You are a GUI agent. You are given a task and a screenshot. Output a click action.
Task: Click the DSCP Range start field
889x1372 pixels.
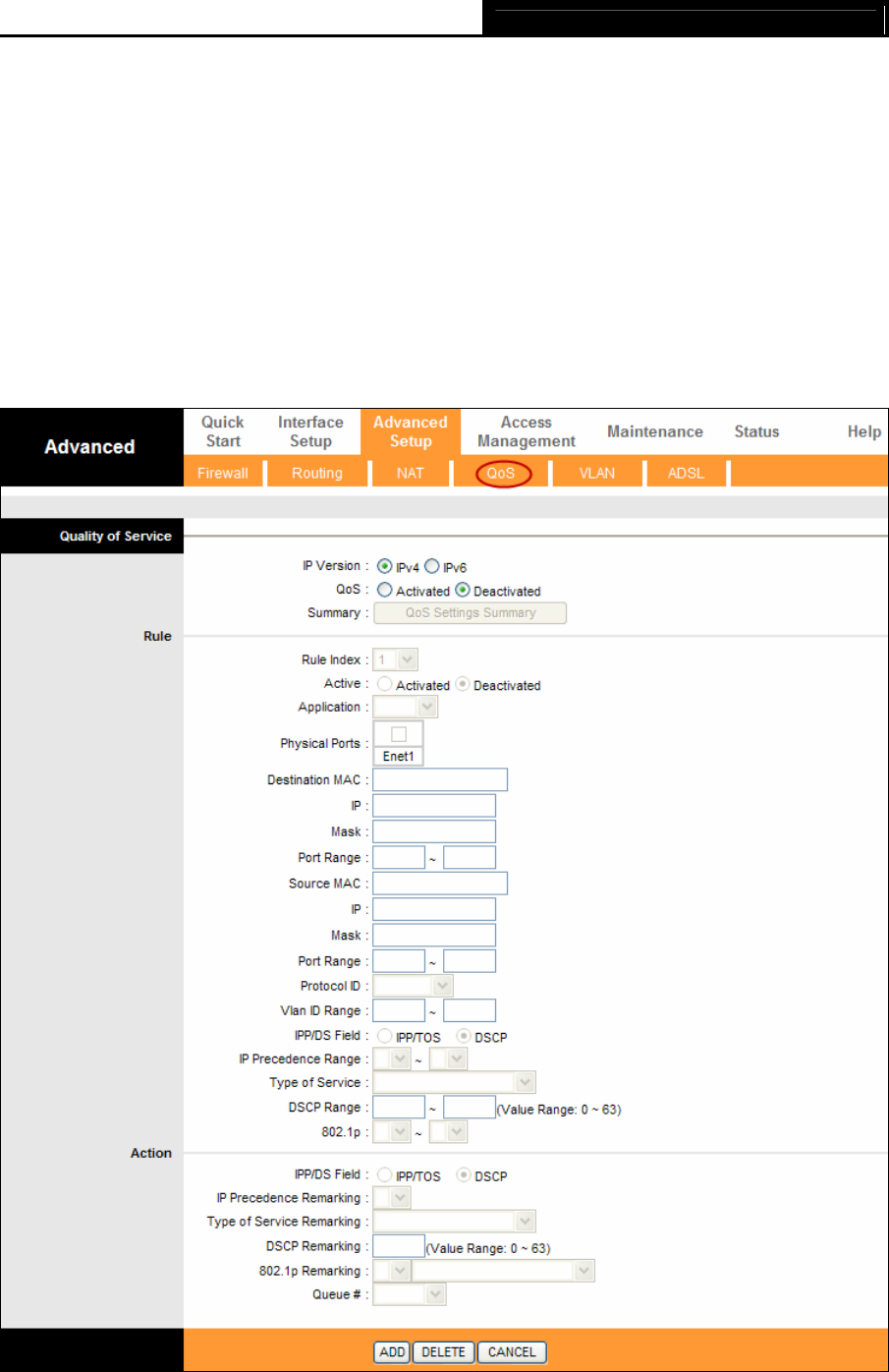tap(399, 1108)
